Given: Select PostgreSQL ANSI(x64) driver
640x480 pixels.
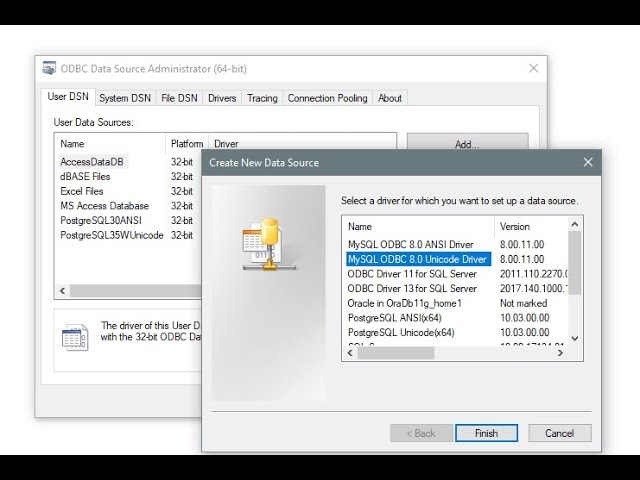Looking at the screenshot, I should pyautogui.click(x=395, y=318).
